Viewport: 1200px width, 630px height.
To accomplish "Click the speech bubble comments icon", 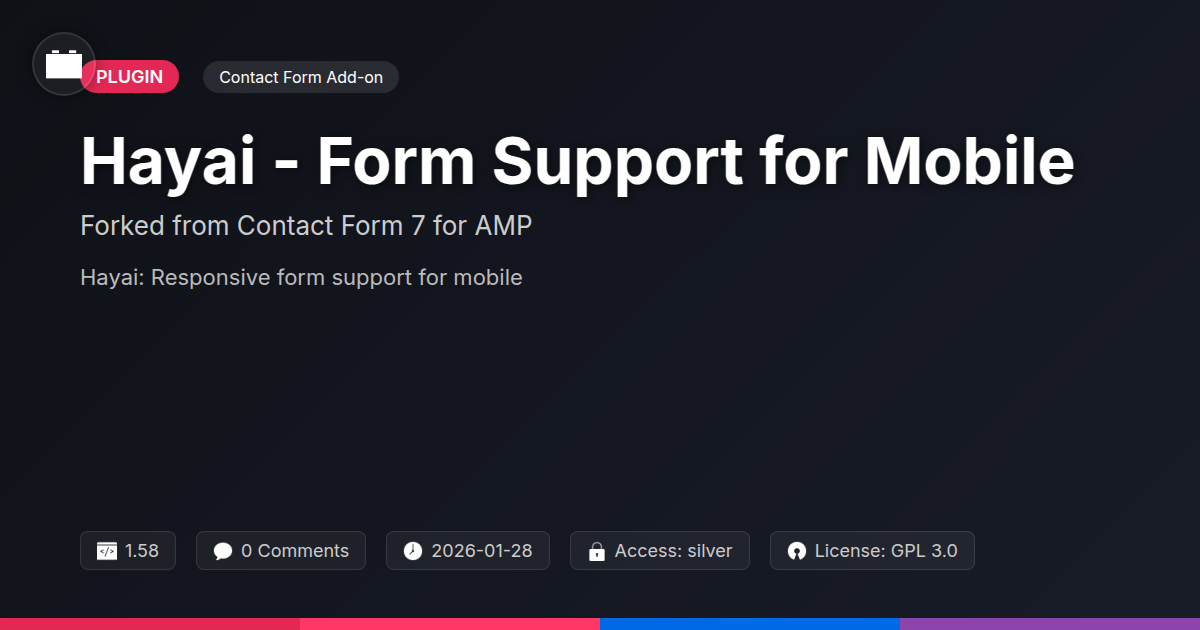I will point(223,551).
